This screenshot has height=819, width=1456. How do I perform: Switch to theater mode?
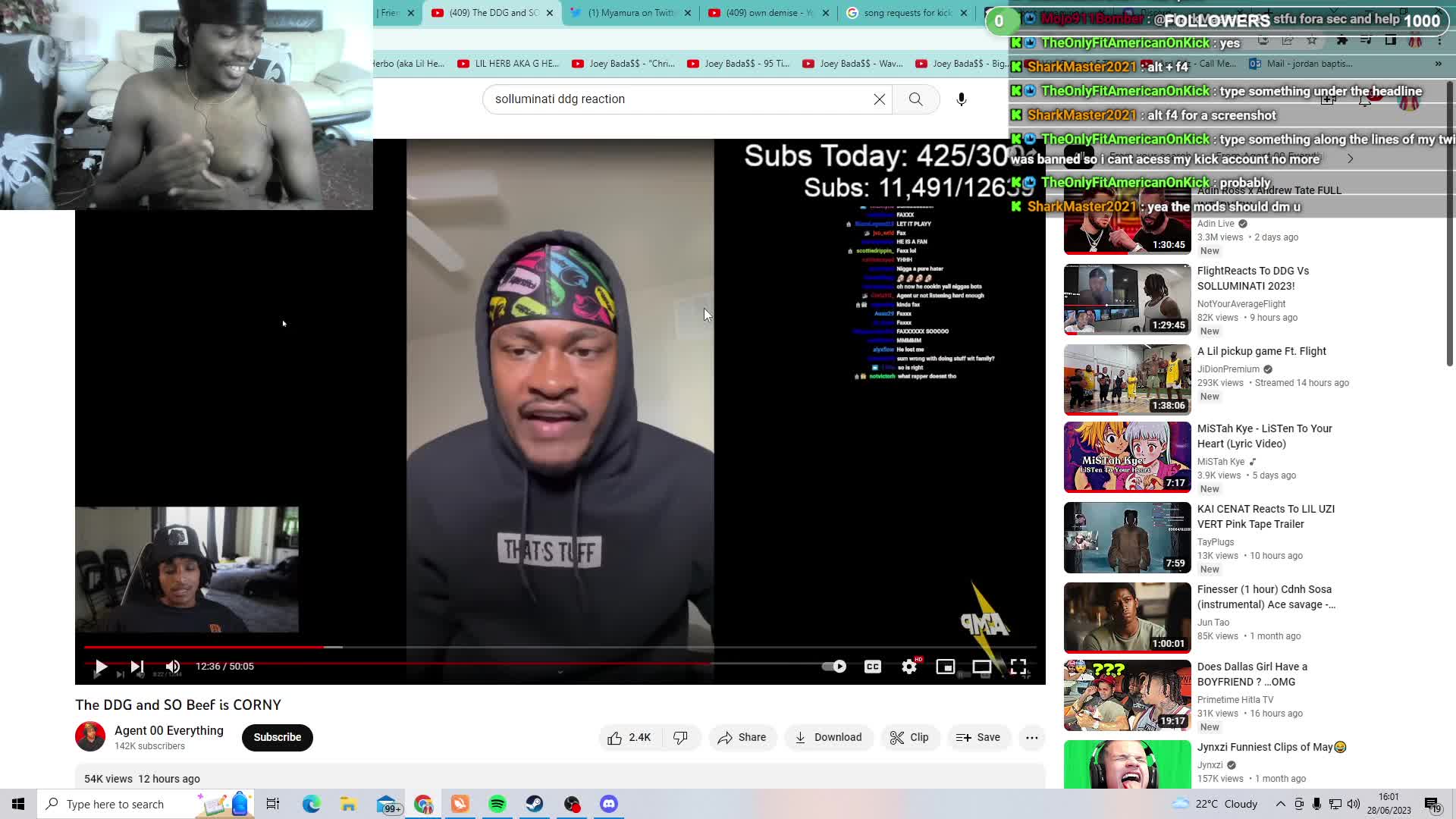[982, 667]
